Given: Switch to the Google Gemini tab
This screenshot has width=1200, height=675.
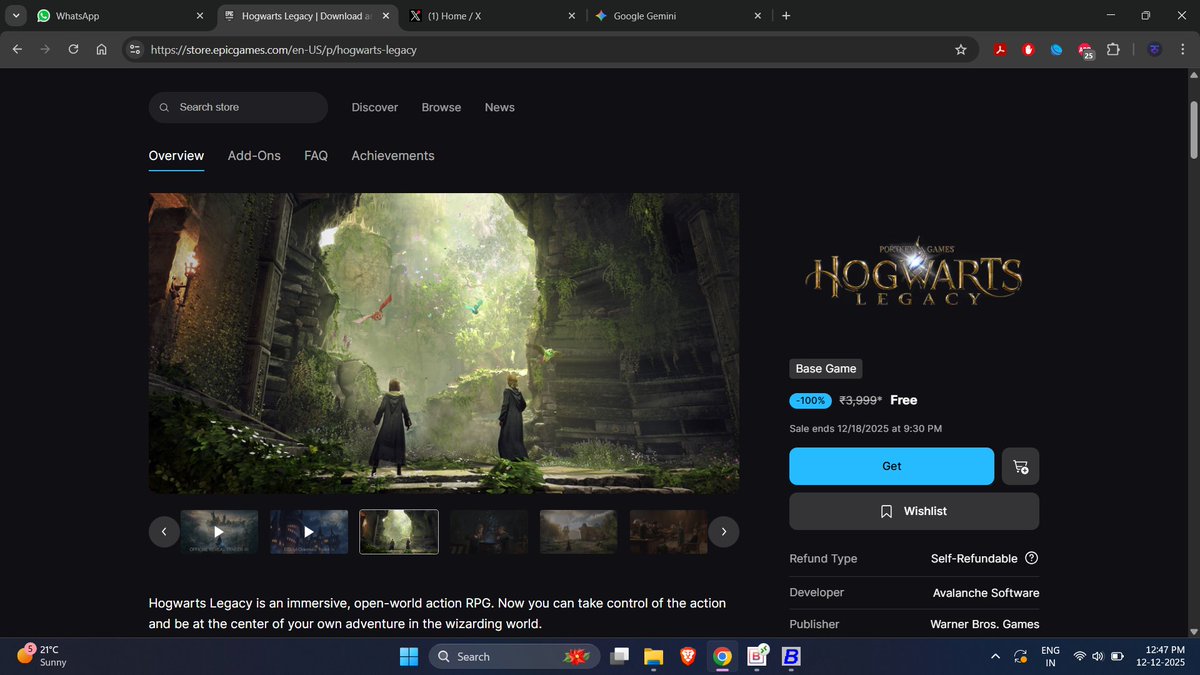Looking at the screenshot, I should [x=678, y=16].
